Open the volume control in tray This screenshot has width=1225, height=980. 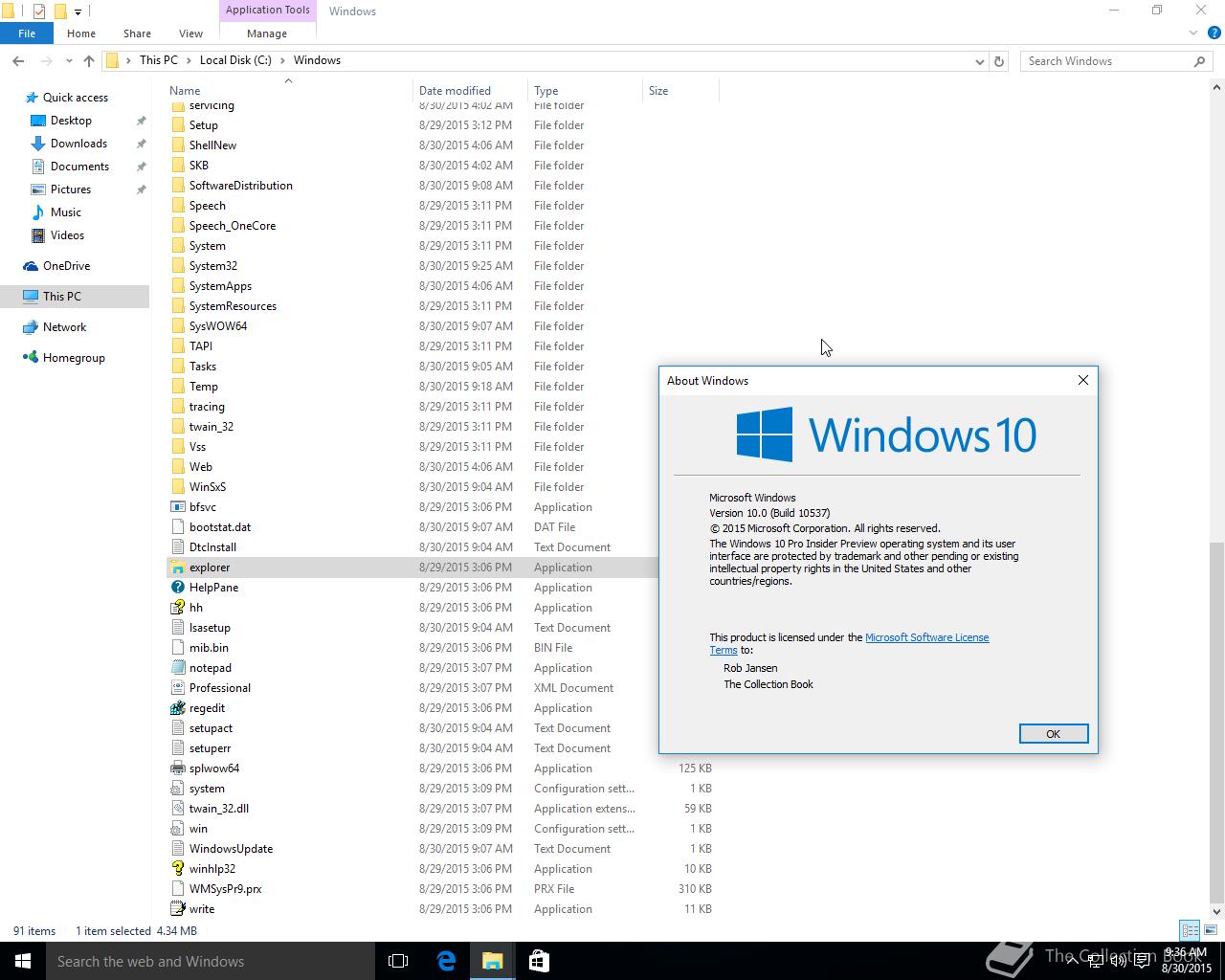(x=1118, y=961)
